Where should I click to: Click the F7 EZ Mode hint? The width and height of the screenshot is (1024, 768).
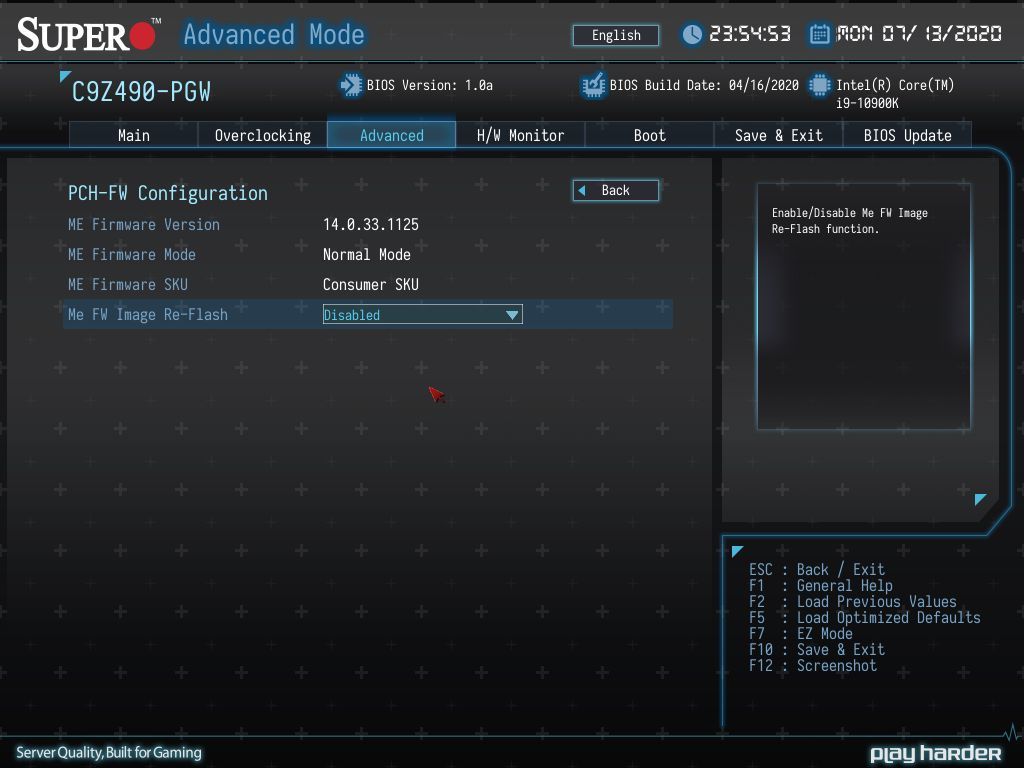tap(801, 633)
